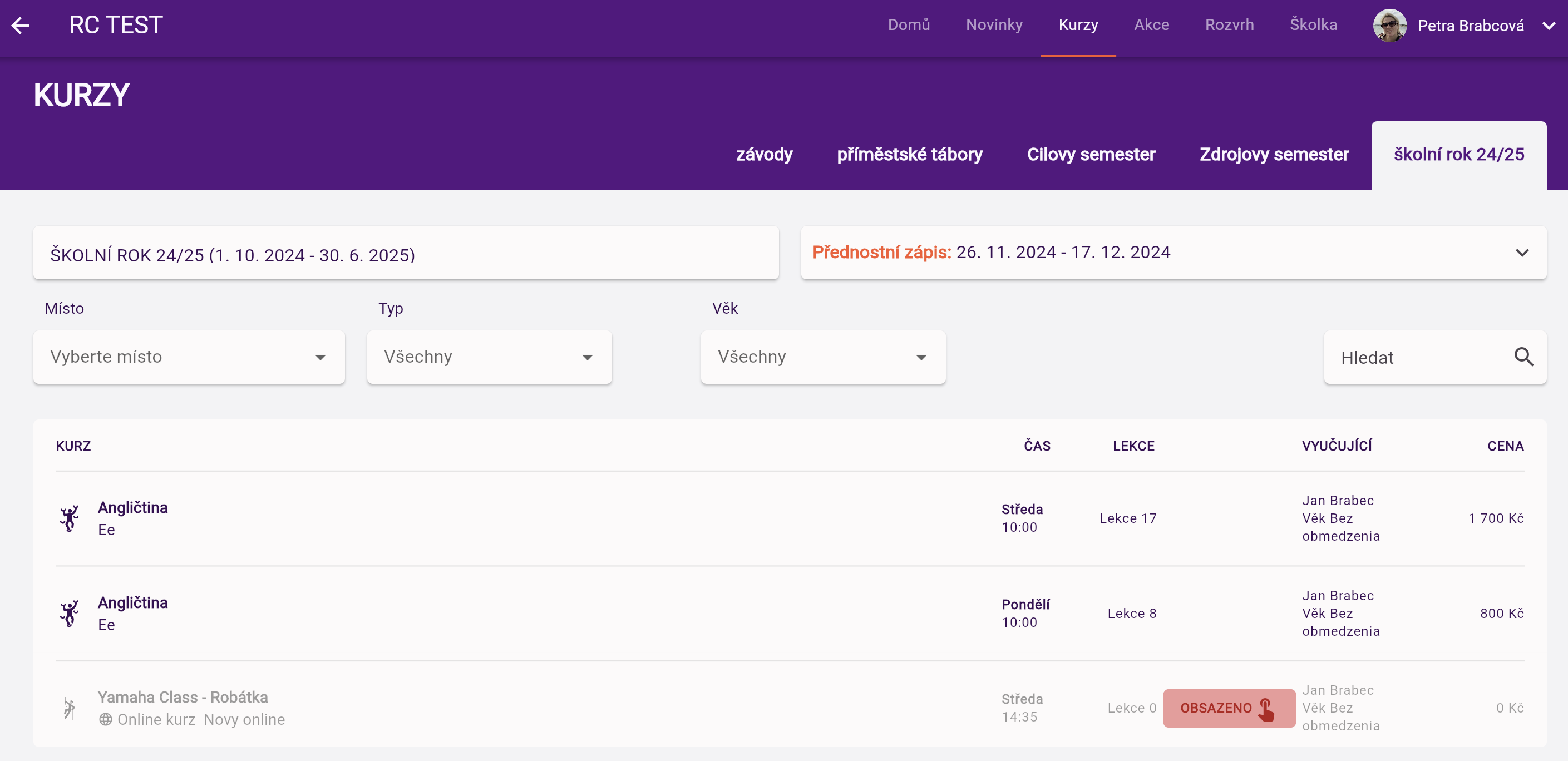Click the online course globe icon
The height and width of the screenshot is (761, 1568).
105,719
